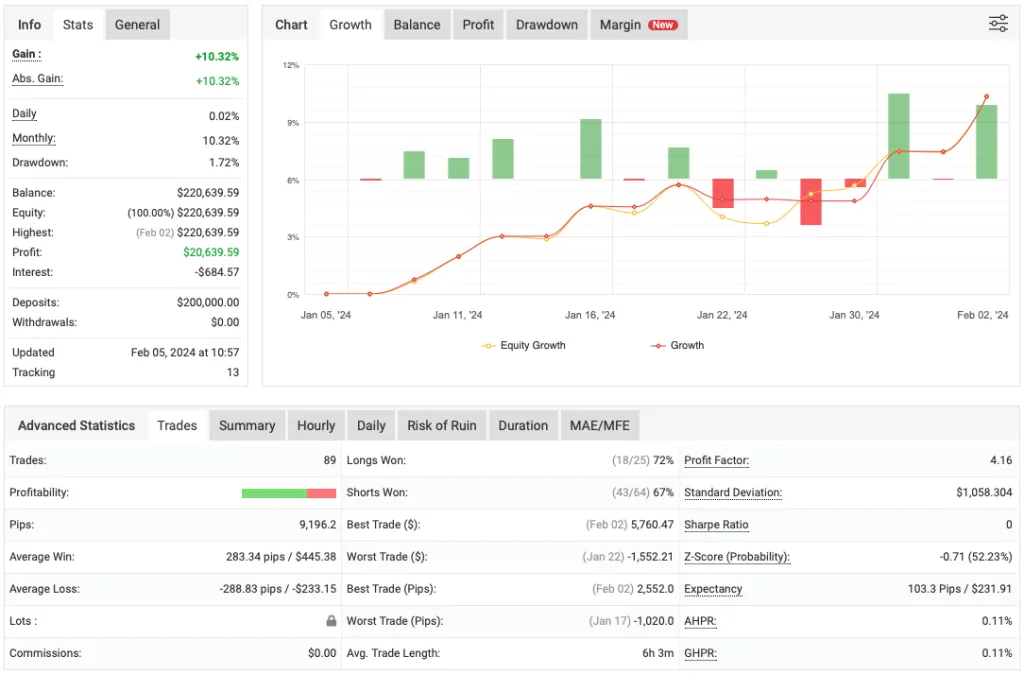Select the General tab
This screenshot has width=1024, height=674.
pos(137,24)
